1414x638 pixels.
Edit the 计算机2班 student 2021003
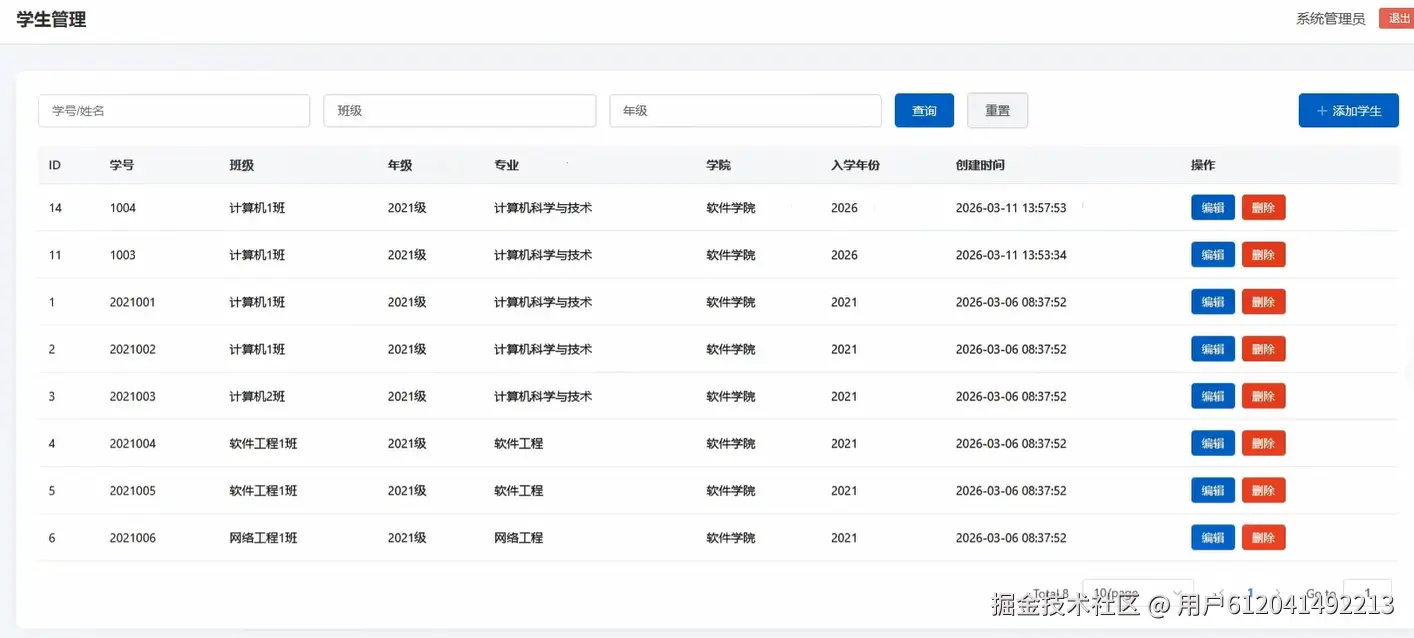[x=1213, y=396]
